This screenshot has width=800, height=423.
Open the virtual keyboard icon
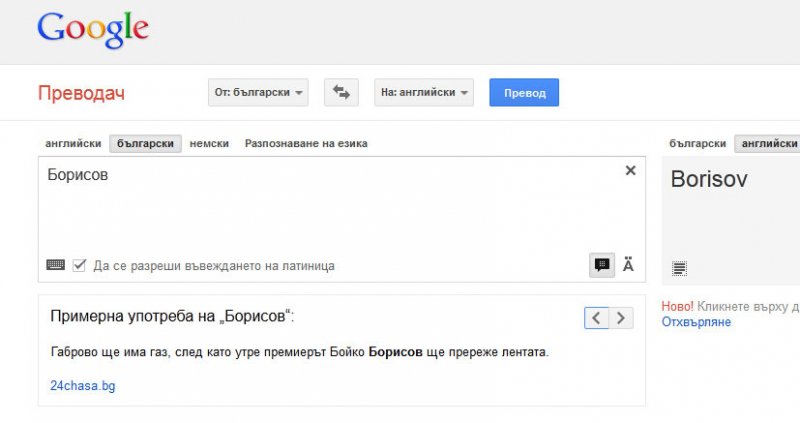tap(56, 265)
